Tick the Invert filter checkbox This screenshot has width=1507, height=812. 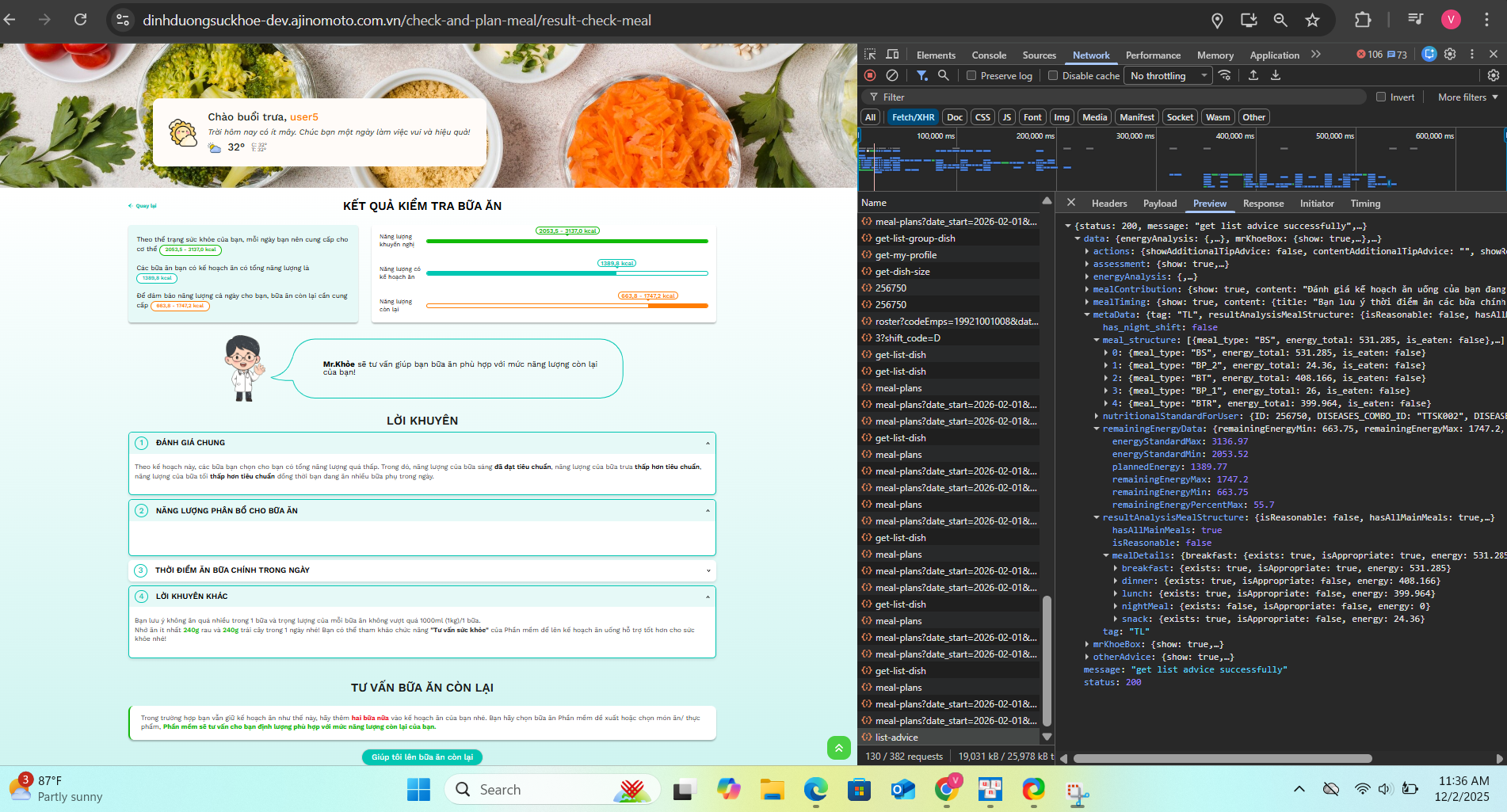(x=1381, y=97)
